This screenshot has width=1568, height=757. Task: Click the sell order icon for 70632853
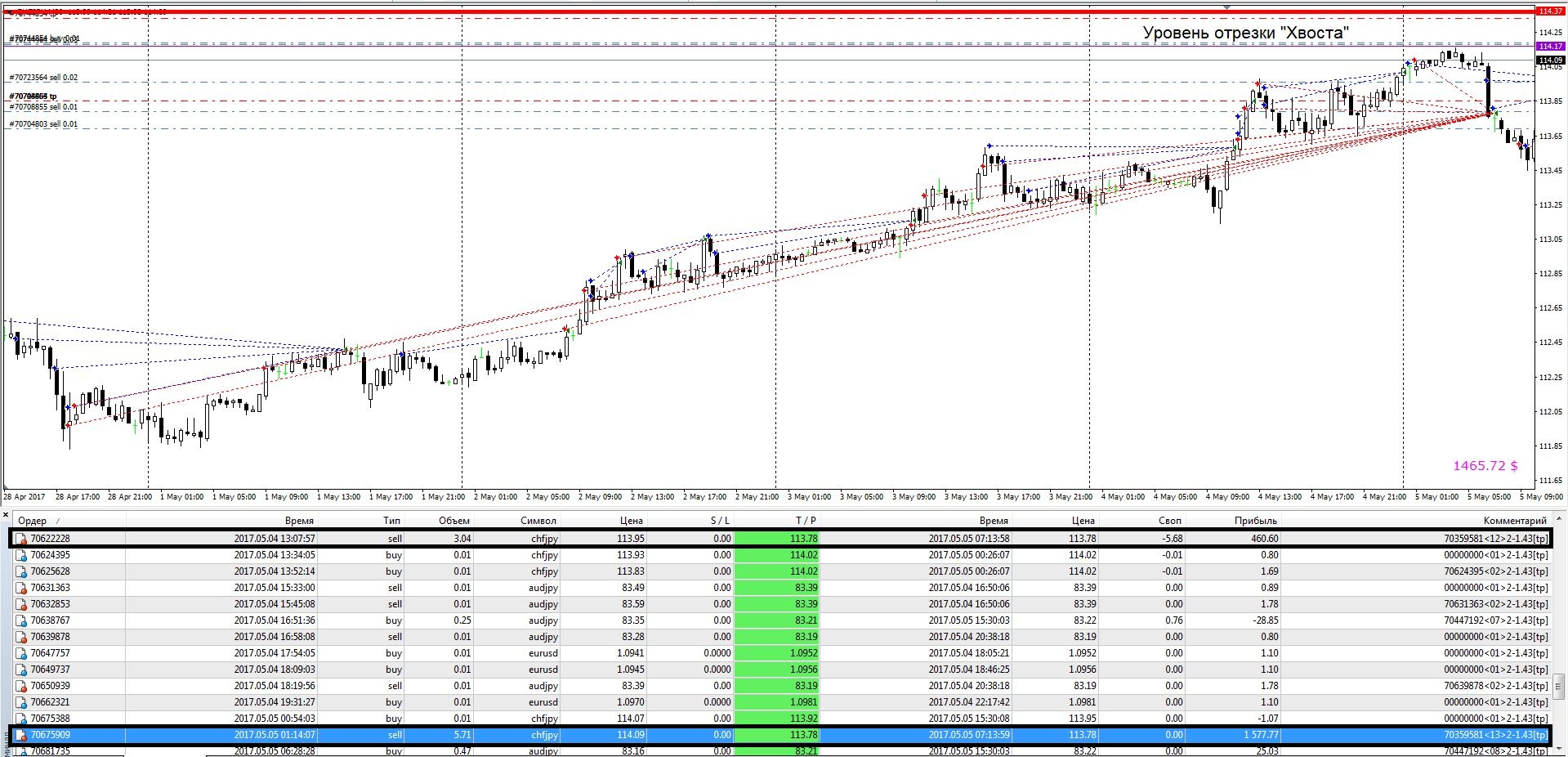coord(21,604)
